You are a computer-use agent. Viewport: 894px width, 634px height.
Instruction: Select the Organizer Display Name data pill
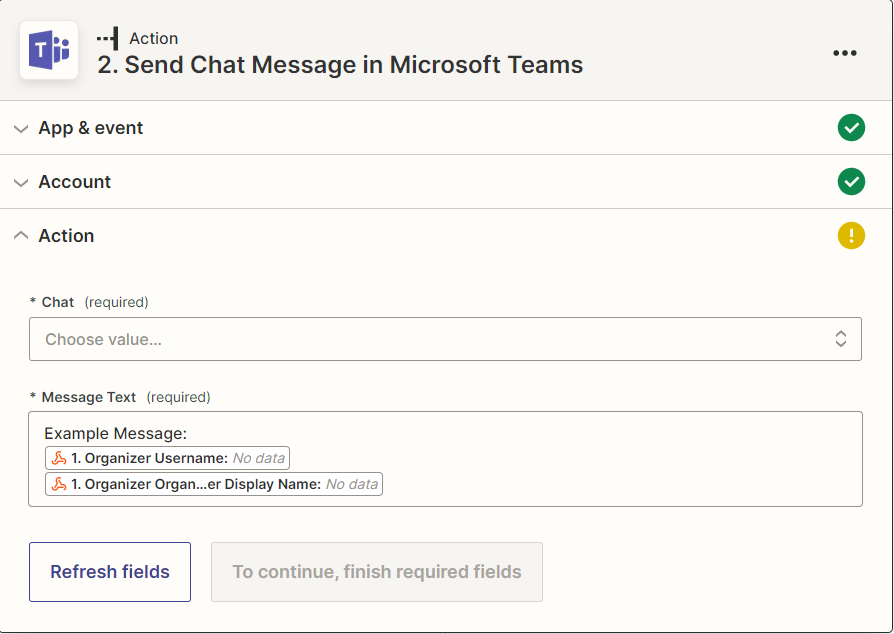214,484
